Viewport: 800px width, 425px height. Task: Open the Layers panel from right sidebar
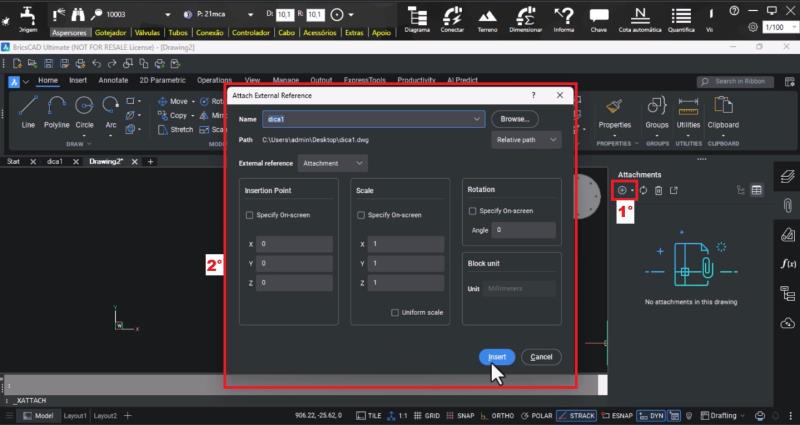pyautogui.click(x=787, y=176)
